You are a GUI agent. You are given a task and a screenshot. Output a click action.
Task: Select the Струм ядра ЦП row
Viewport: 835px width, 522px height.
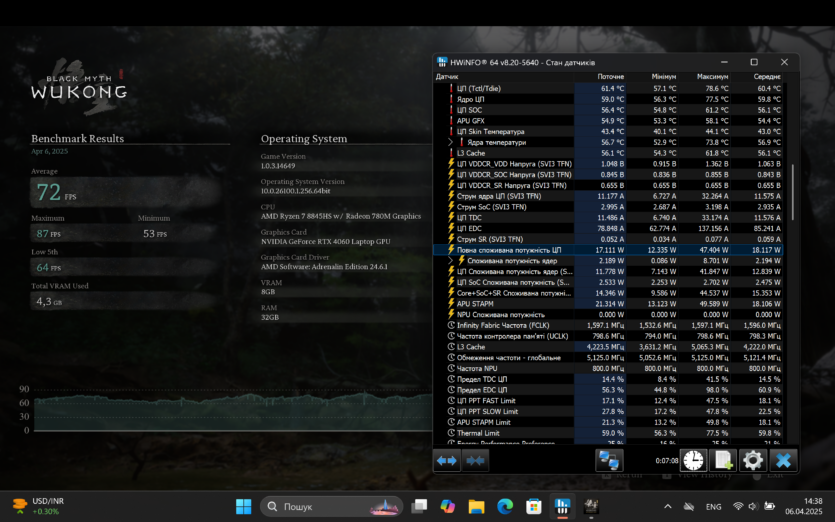pos(608,196)
